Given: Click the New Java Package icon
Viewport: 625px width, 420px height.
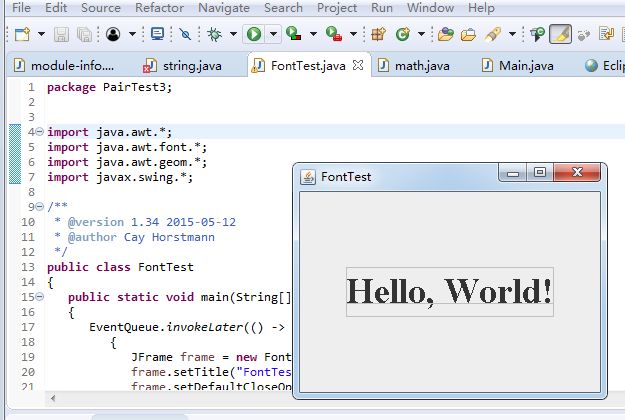Looking at the screenshot, I should (378, 35).
